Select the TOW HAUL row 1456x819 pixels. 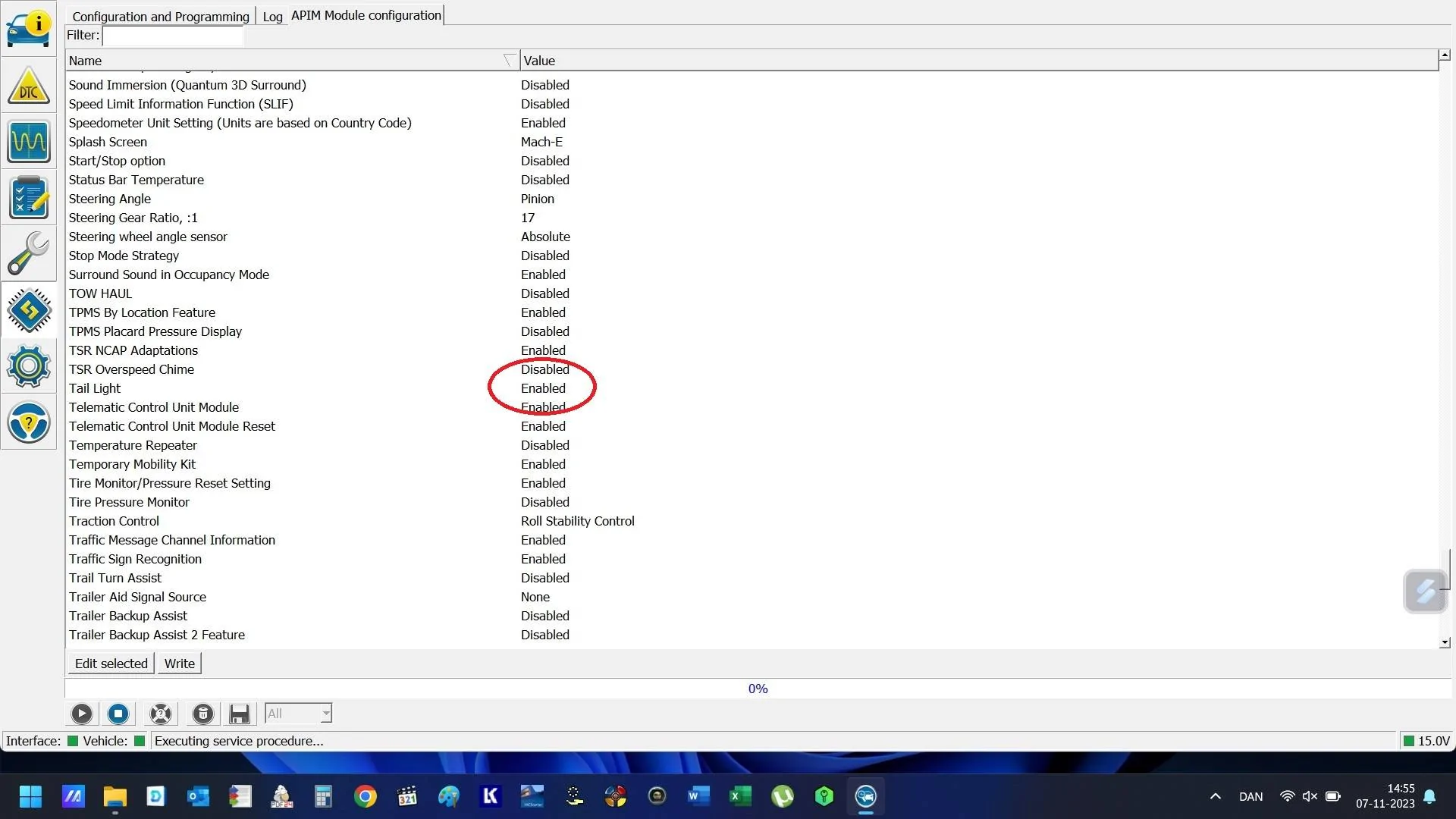752,293
